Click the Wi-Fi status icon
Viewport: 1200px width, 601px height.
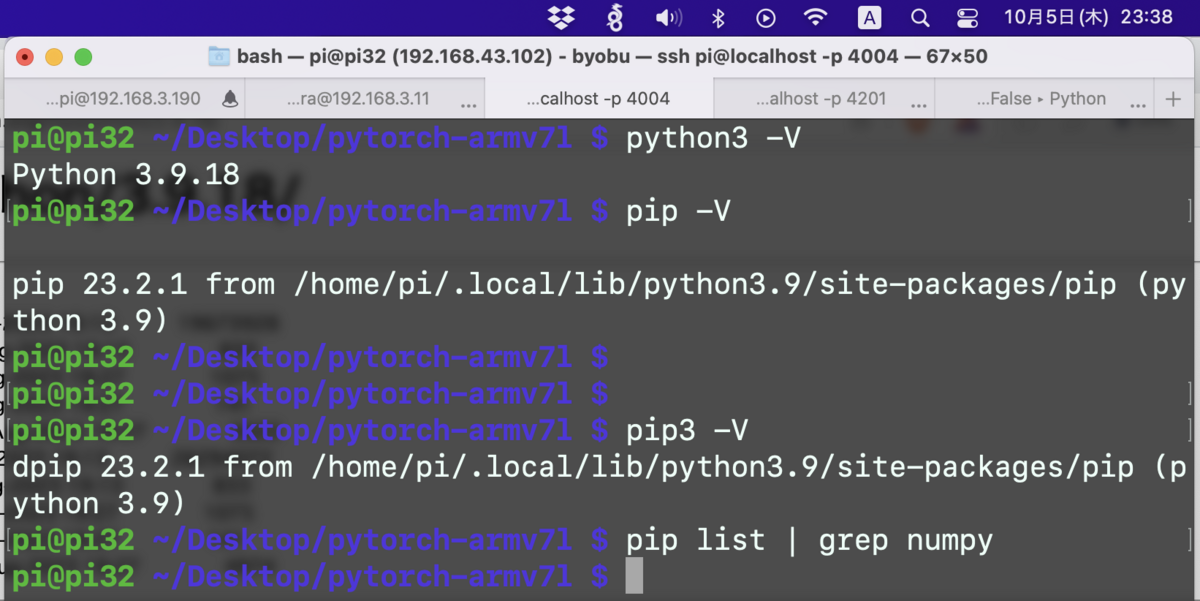coord(816,17)
